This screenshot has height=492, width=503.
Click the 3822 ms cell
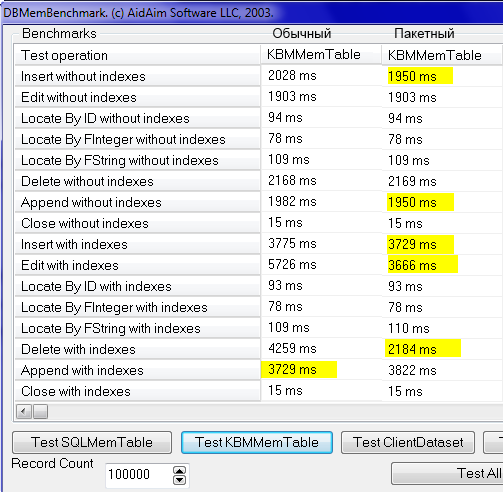[443, 370]
